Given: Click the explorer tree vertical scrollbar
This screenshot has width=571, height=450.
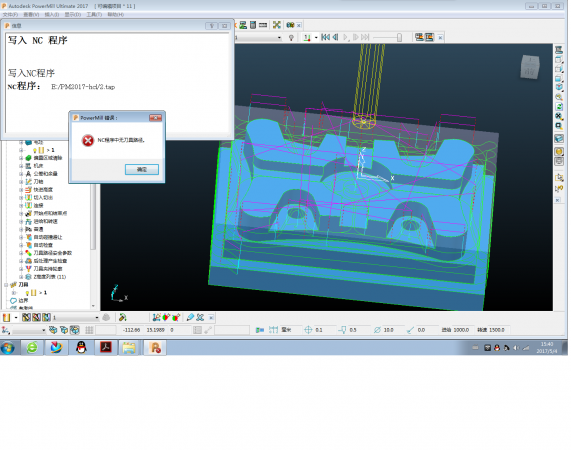Looking at the screenshot, I should 93,217.
